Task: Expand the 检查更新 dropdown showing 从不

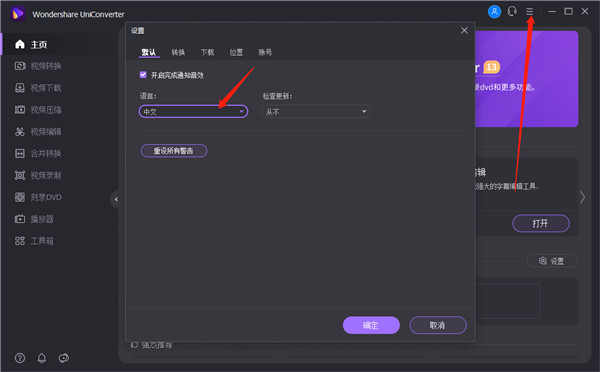Action: point(316,111)
